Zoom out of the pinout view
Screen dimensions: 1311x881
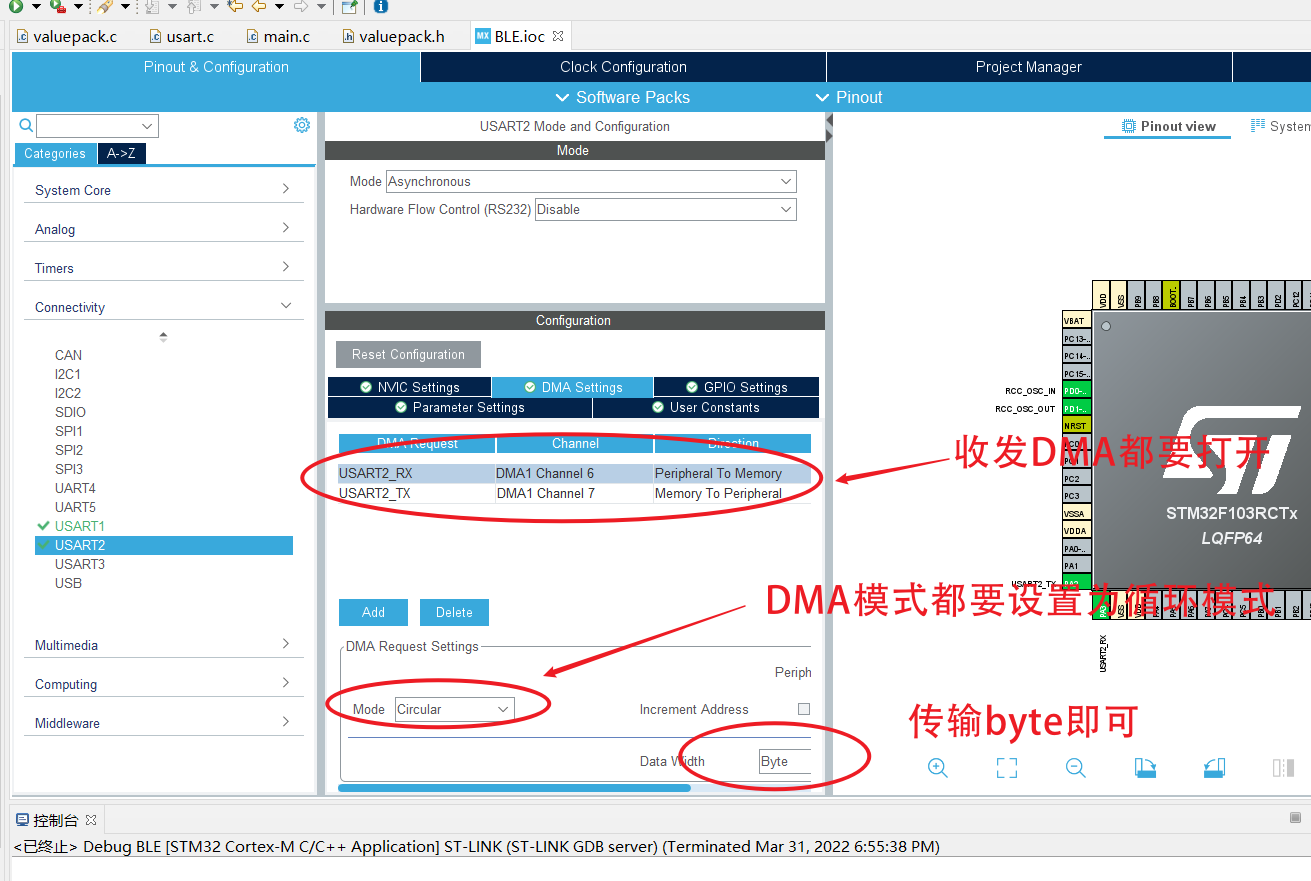(x=1076, y=768)
